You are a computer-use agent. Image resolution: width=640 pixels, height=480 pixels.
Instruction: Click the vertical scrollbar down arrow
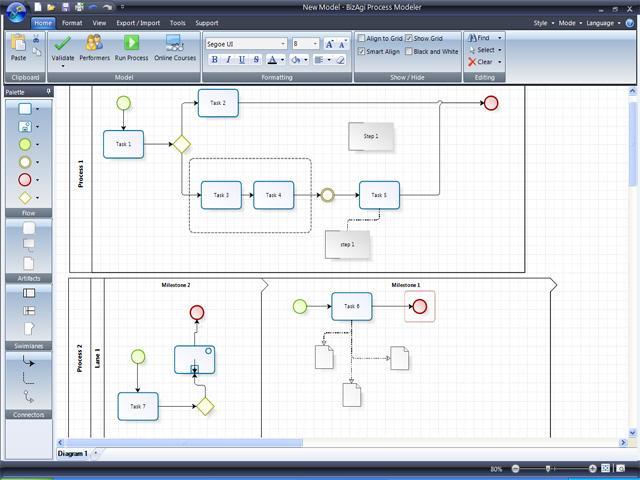[633, 433]
